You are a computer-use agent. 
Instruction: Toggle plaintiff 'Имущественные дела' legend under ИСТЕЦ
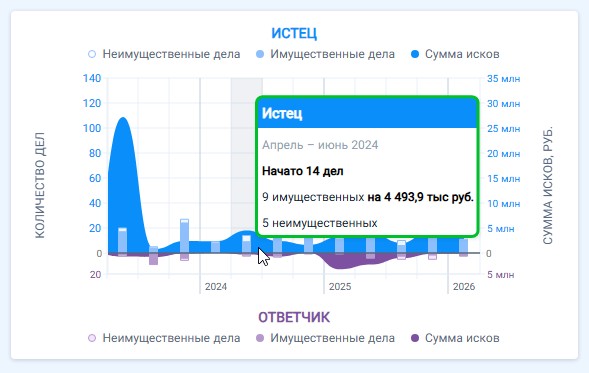pyautogui.click(x=325, y=54)
